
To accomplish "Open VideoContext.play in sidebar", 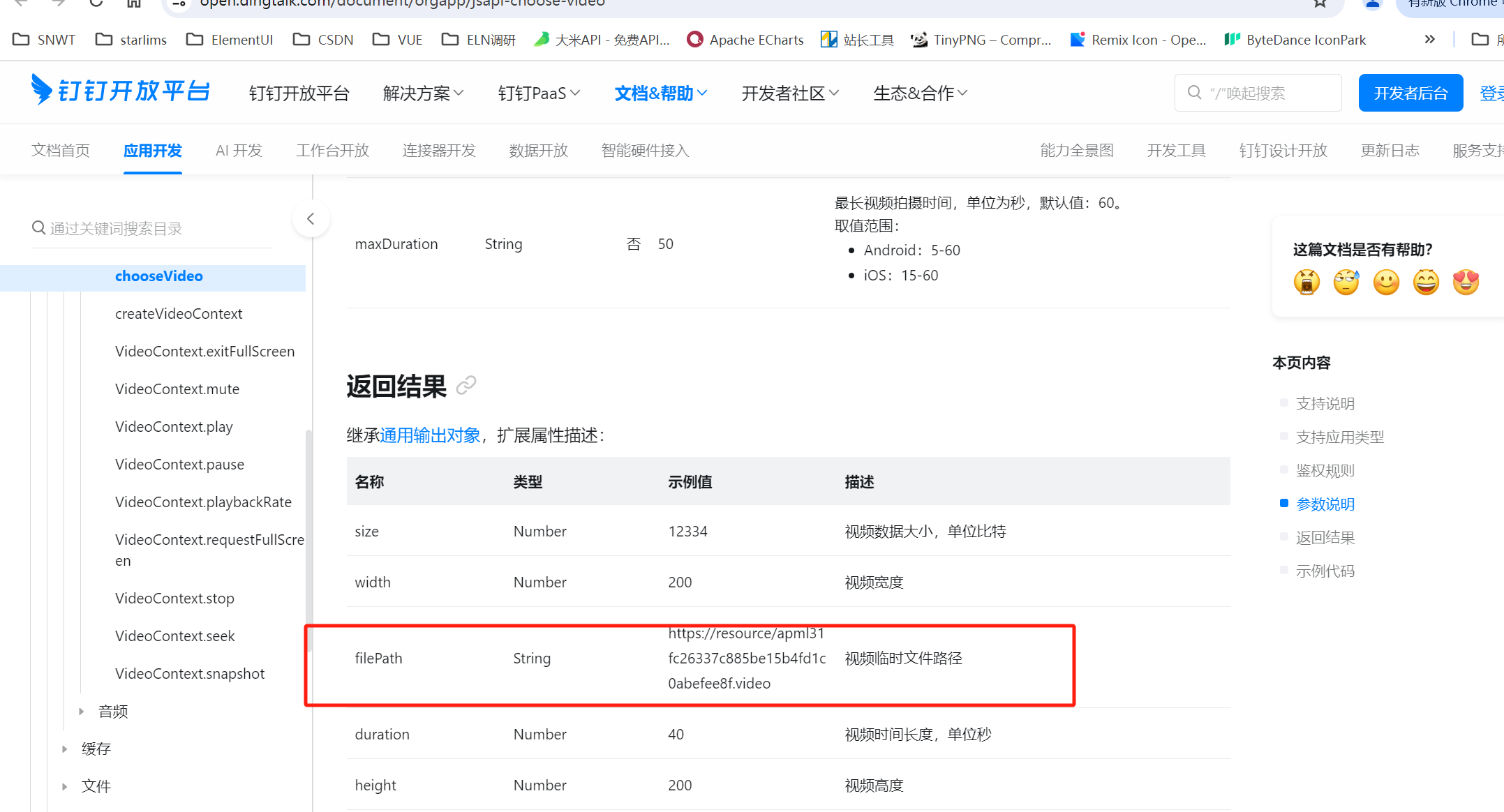I will (174, 427).
